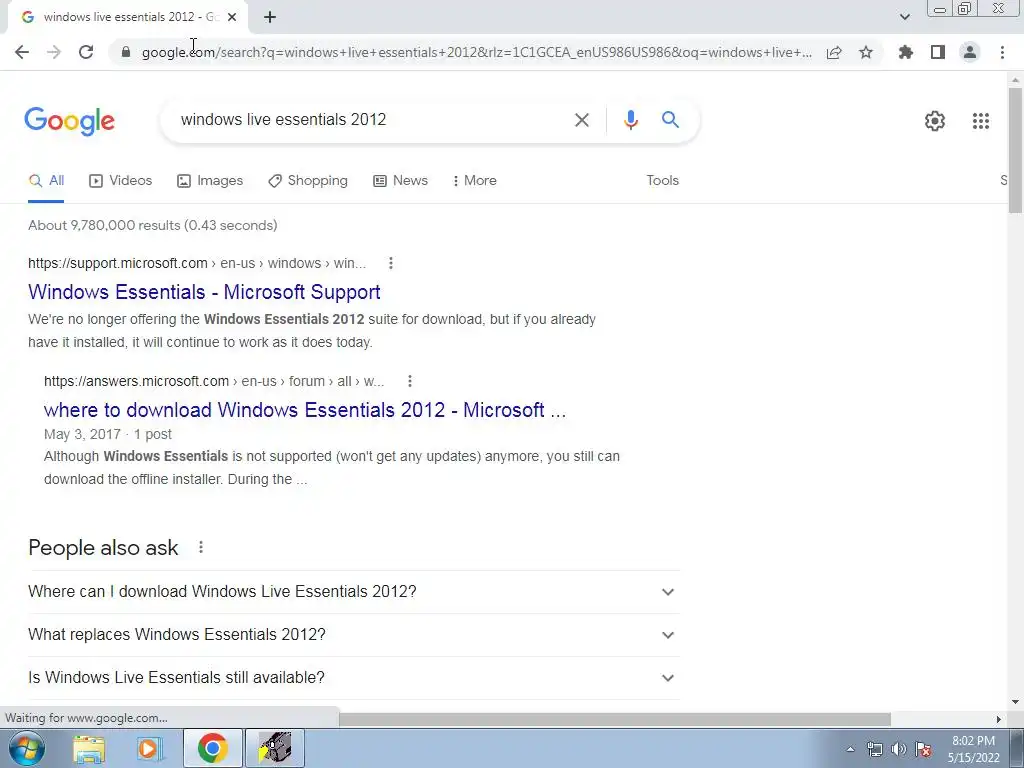Expand What replaces Windows Essentials 2012 question
This screenshot has width=1024, height=768.
(353, 635)
